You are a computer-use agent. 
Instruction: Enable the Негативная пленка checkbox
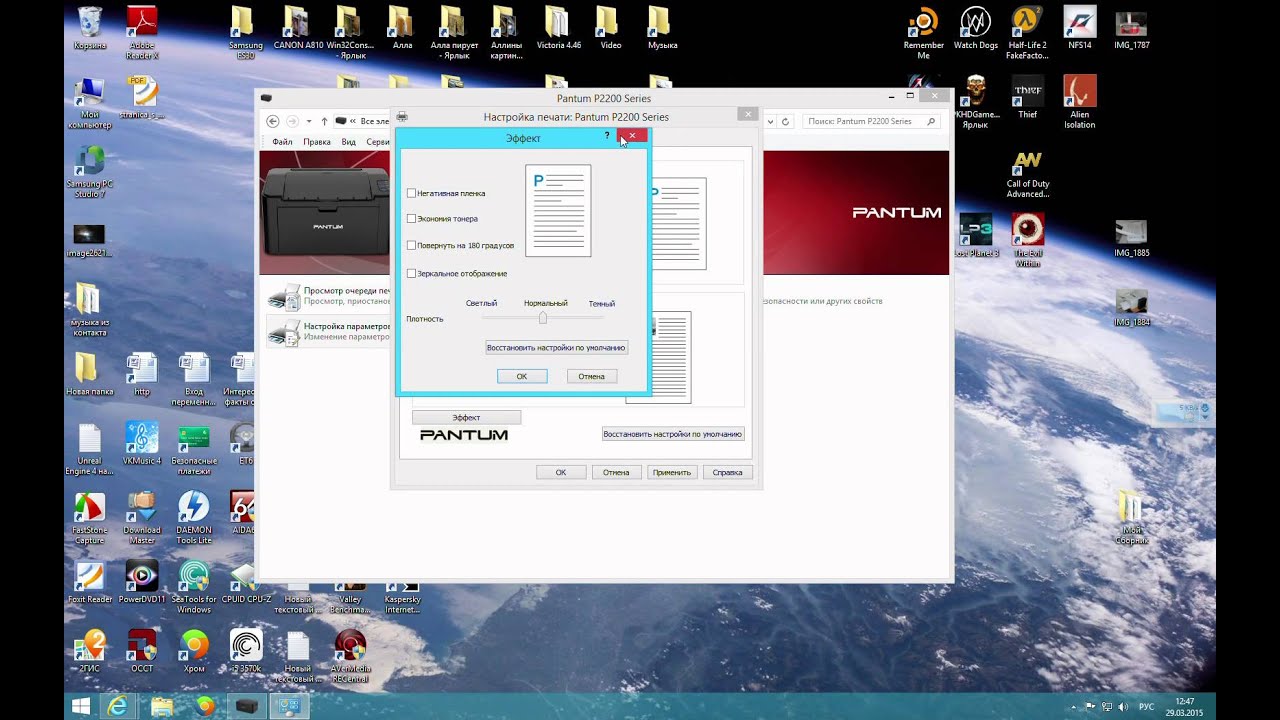[x=411, y=193]
